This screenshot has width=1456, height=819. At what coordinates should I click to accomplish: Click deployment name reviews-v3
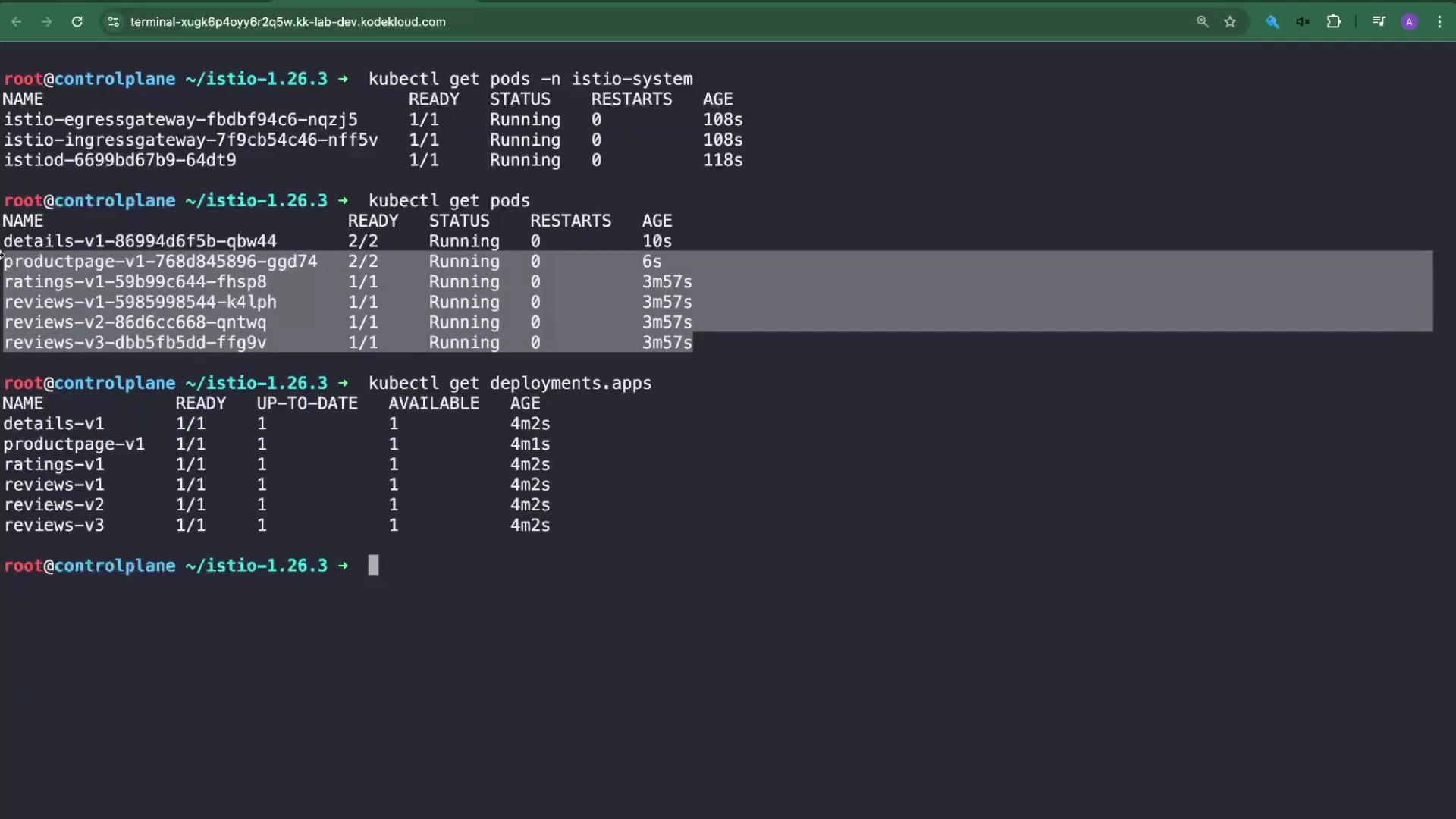point(54,525)
